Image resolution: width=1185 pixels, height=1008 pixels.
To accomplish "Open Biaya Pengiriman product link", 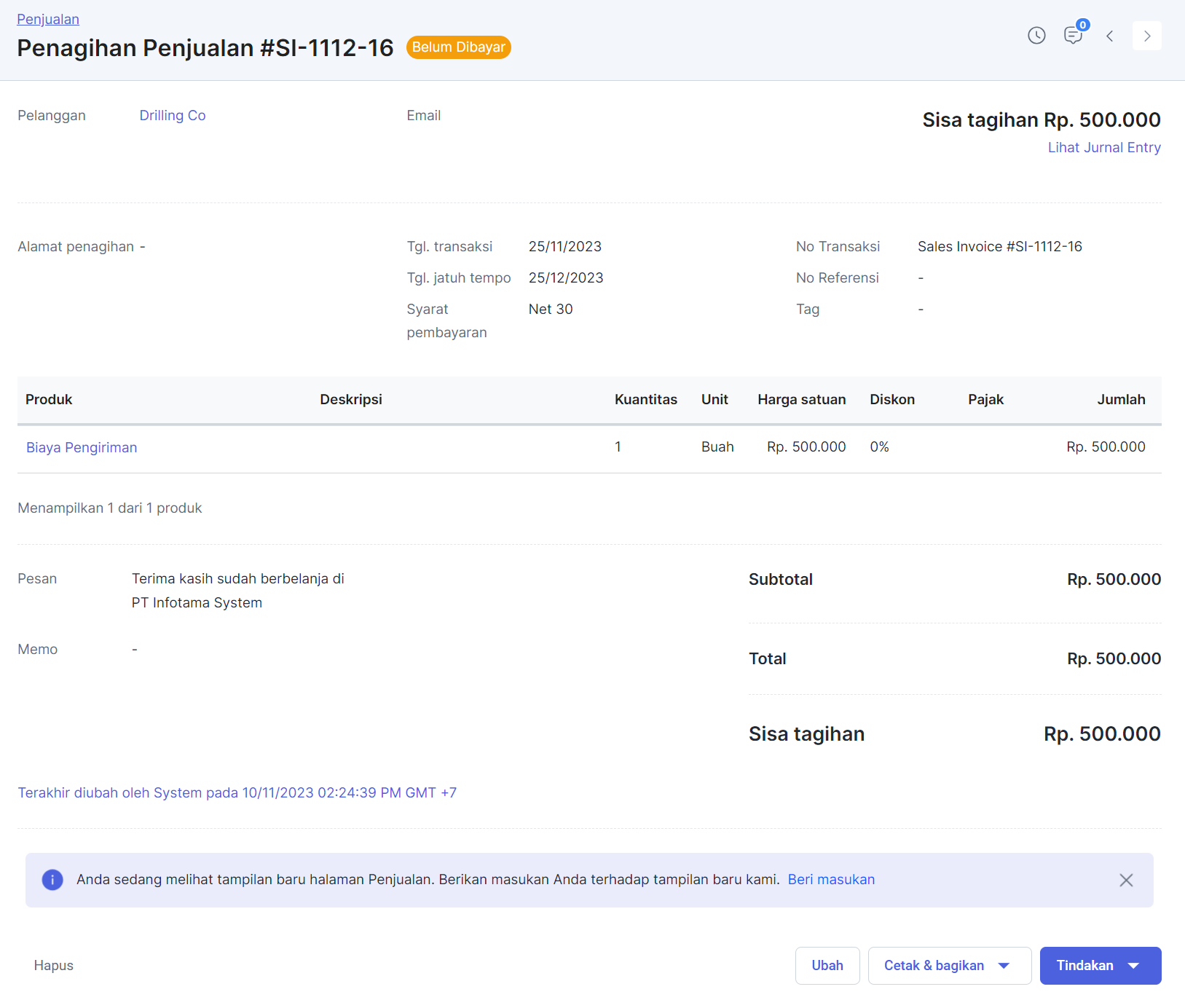I will point(82,447).
